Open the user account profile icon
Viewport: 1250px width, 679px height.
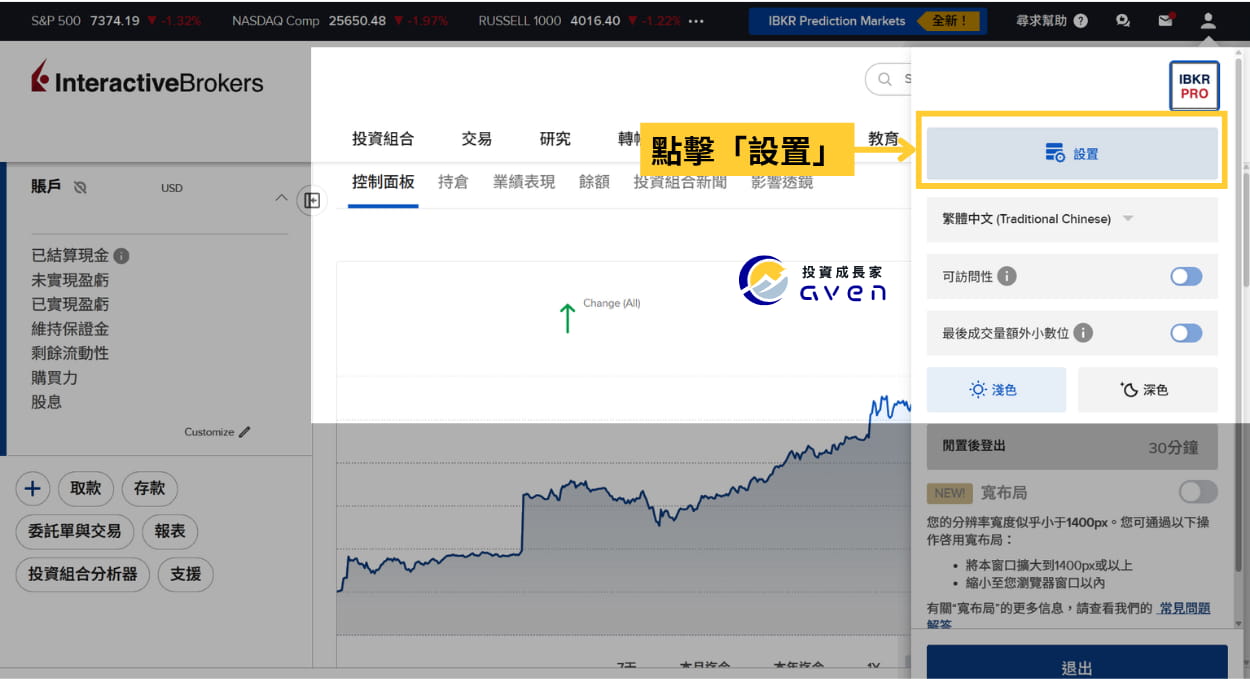point(1207,20)
